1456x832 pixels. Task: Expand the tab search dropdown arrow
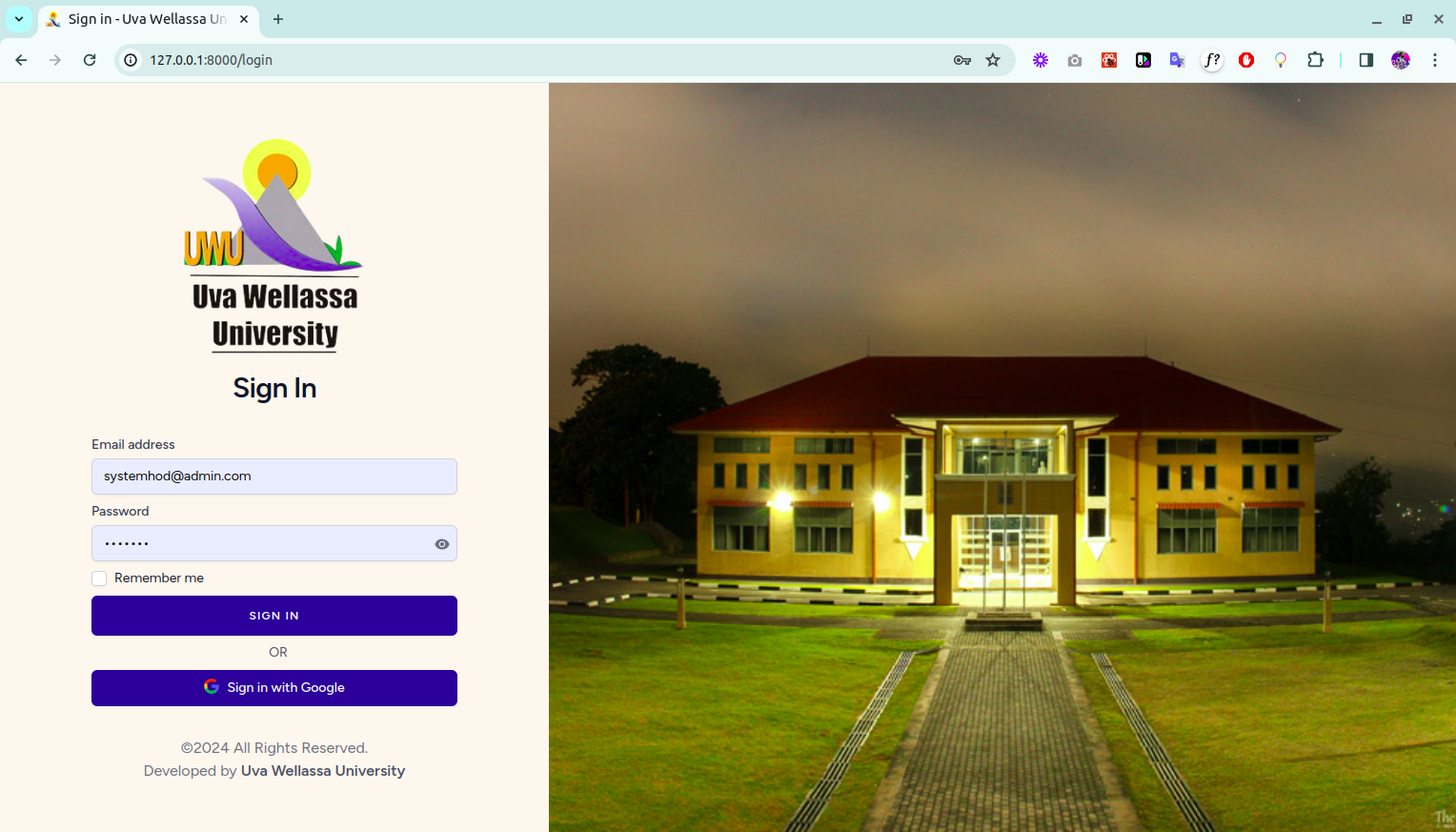19,19
